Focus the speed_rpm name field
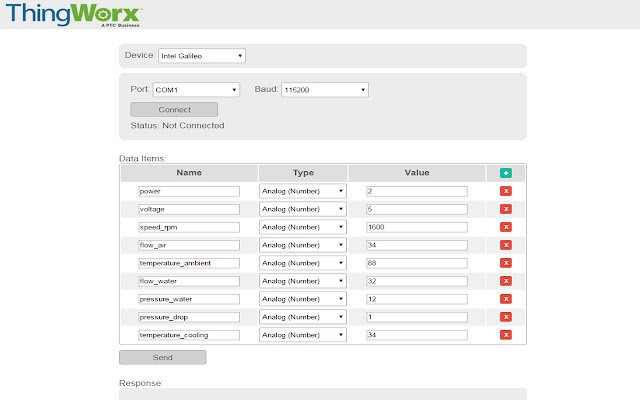640x400 pixels. click(x=189, y=227)
